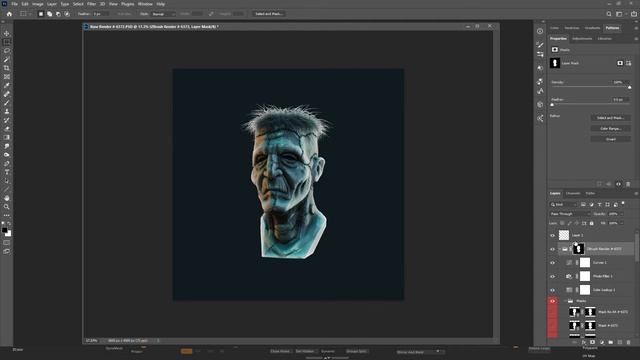Select the Rectangular Marquee tool
The image size is (640, 360).
(x=7, y=42)
